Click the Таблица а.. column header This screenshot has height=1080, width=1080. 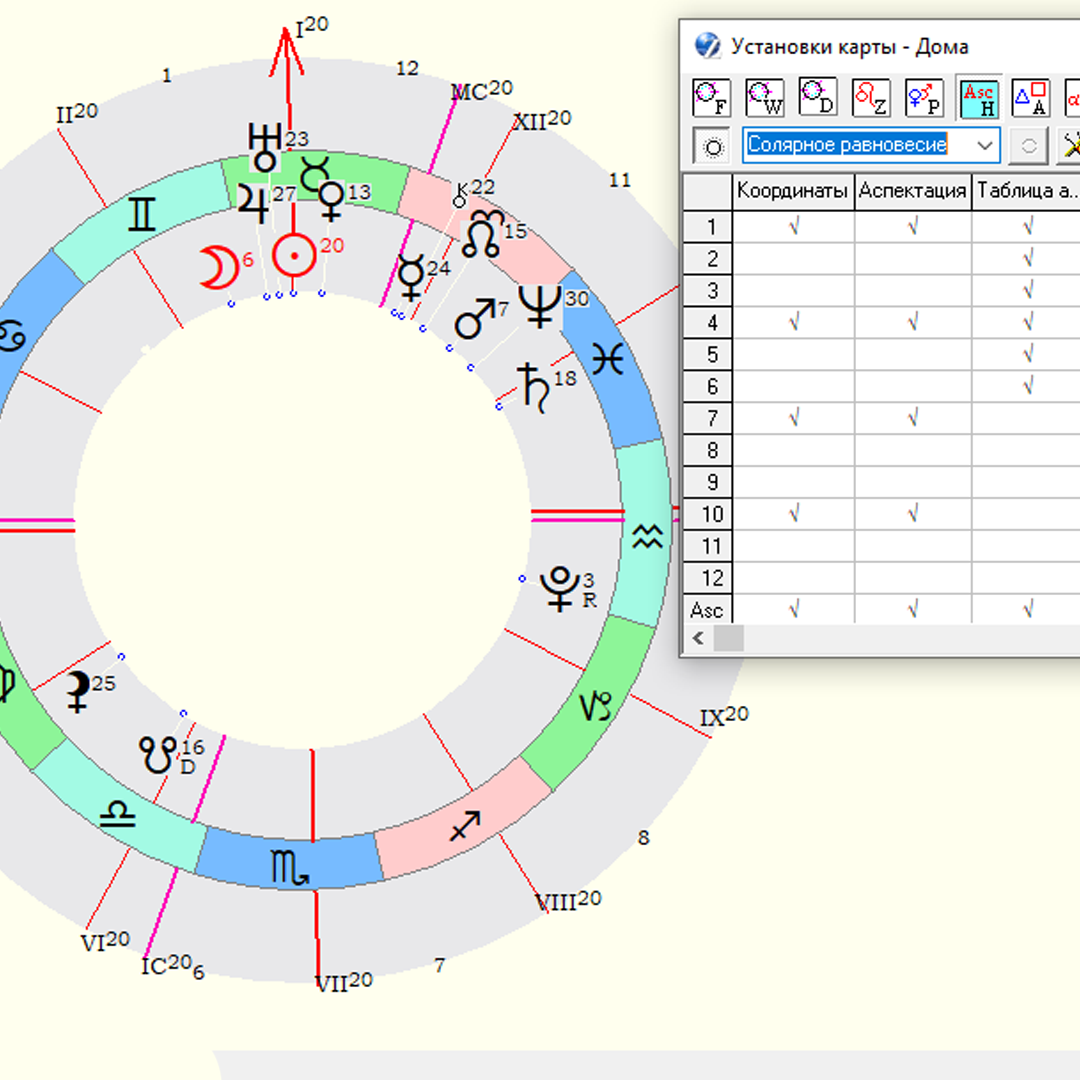(x=1026, y=191)
